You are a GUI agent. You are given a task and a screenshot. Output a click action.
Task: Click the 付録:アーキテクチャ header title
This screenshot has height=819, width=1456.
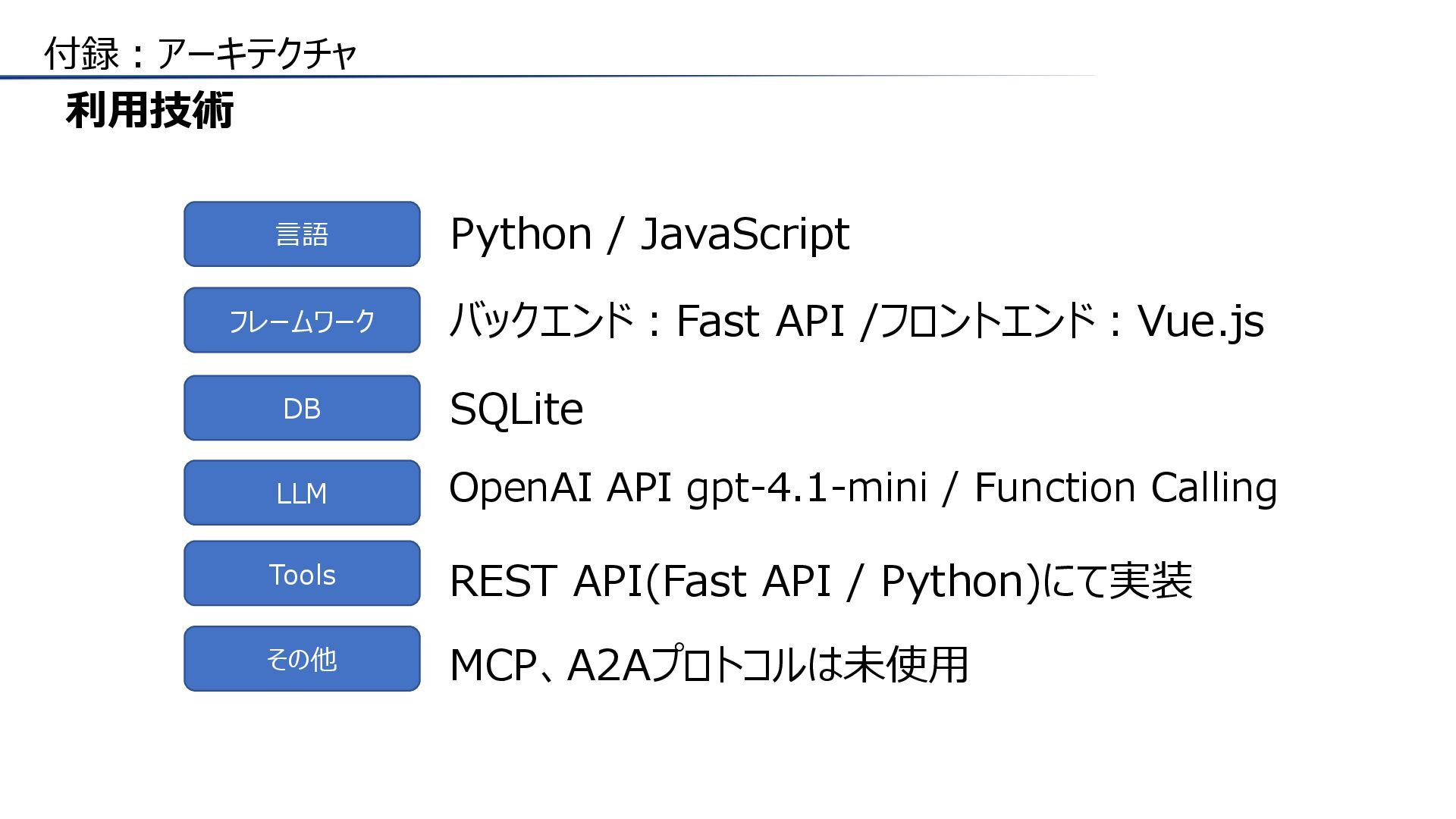coord(200,54)
